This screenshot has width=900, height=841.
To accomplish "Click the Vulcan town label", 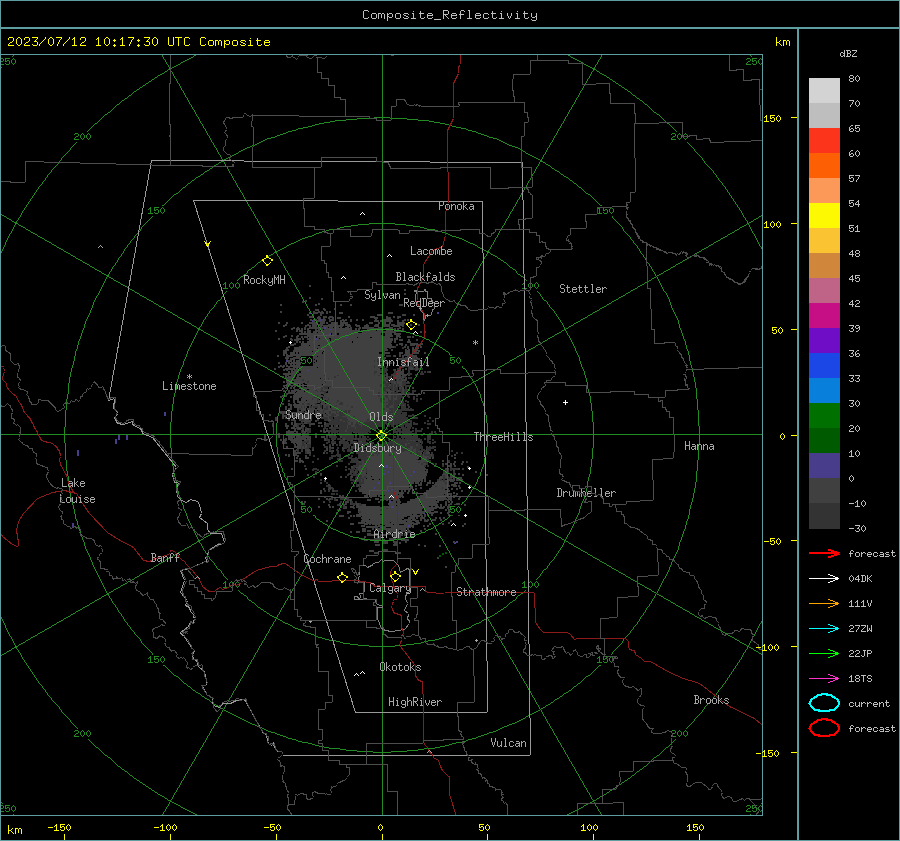I will click(x=509, y=743).
